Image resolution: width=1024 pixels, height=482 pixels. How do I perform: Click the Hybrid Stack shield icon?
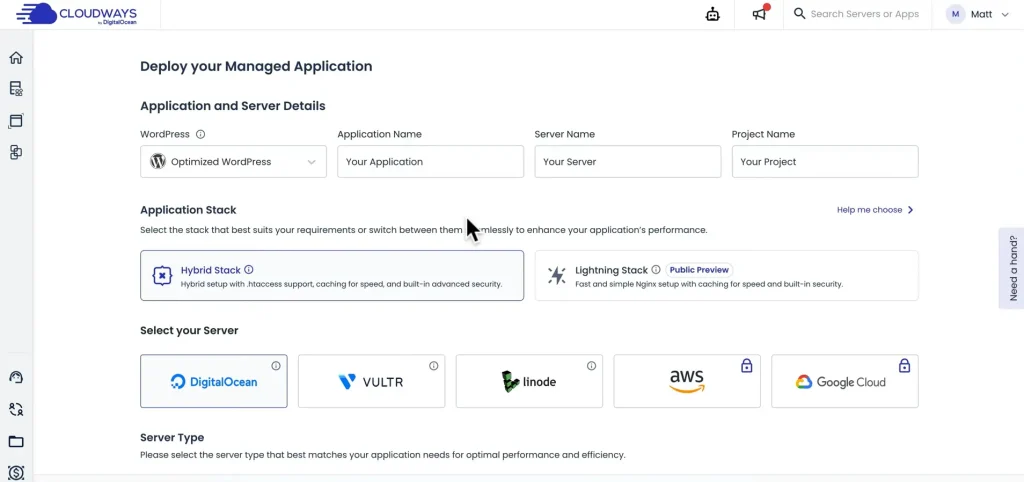pyautogui.click(x=162, y=276)
